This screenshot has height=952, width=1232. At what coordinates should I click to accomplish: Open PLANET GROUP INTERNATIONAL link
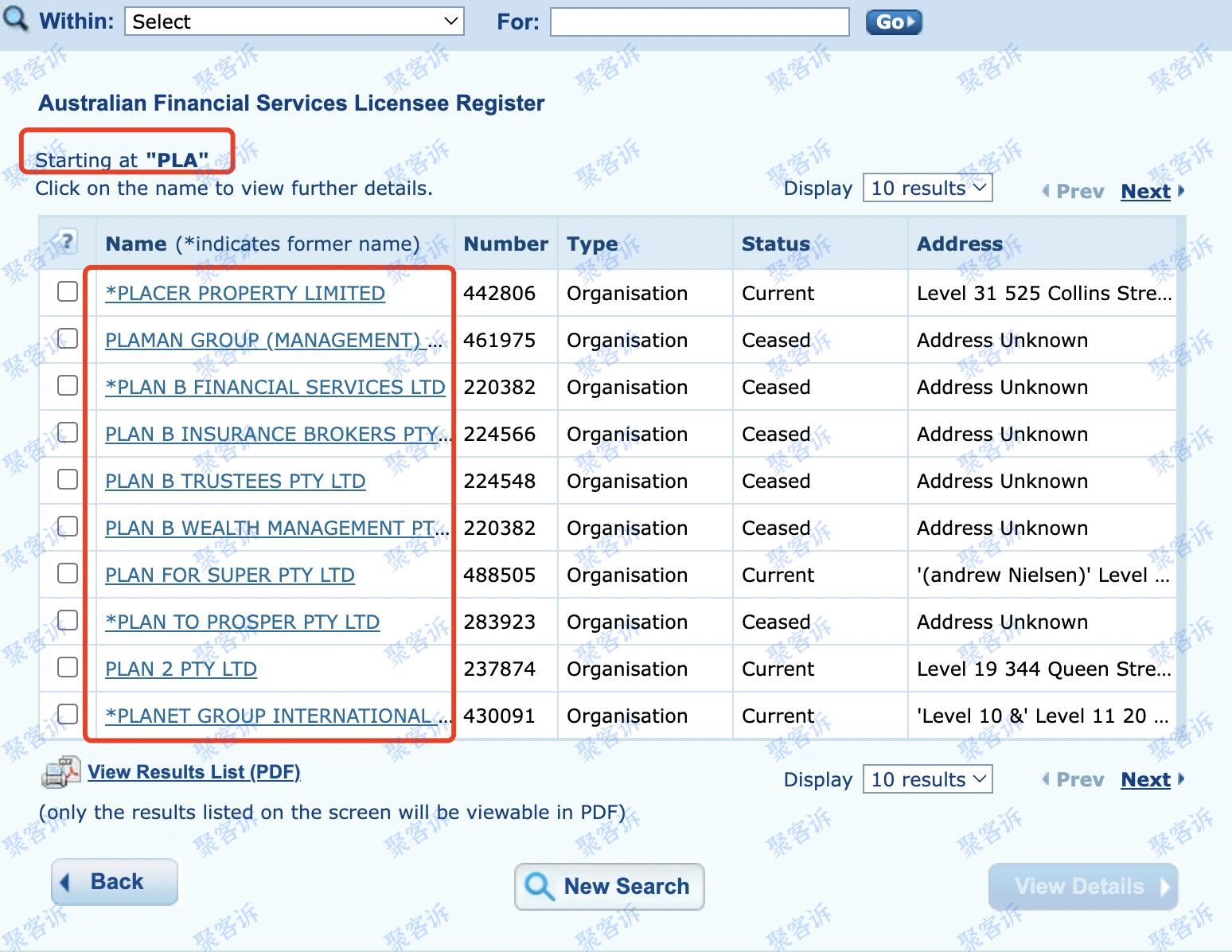click(279, 716)
